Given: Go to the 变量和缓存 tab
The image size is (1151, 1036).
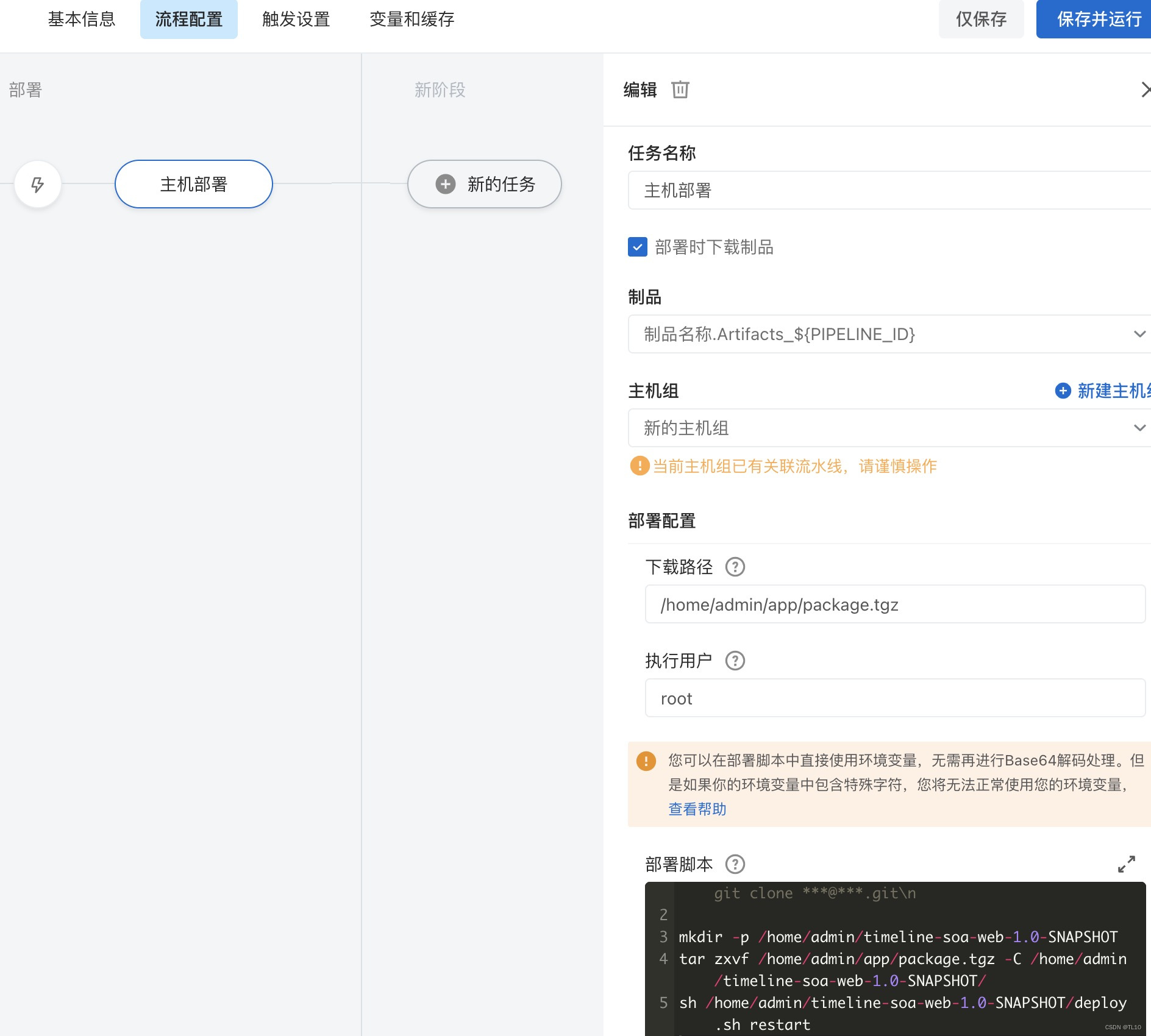Looking at the screenshot, I should [x=412, y=20].
